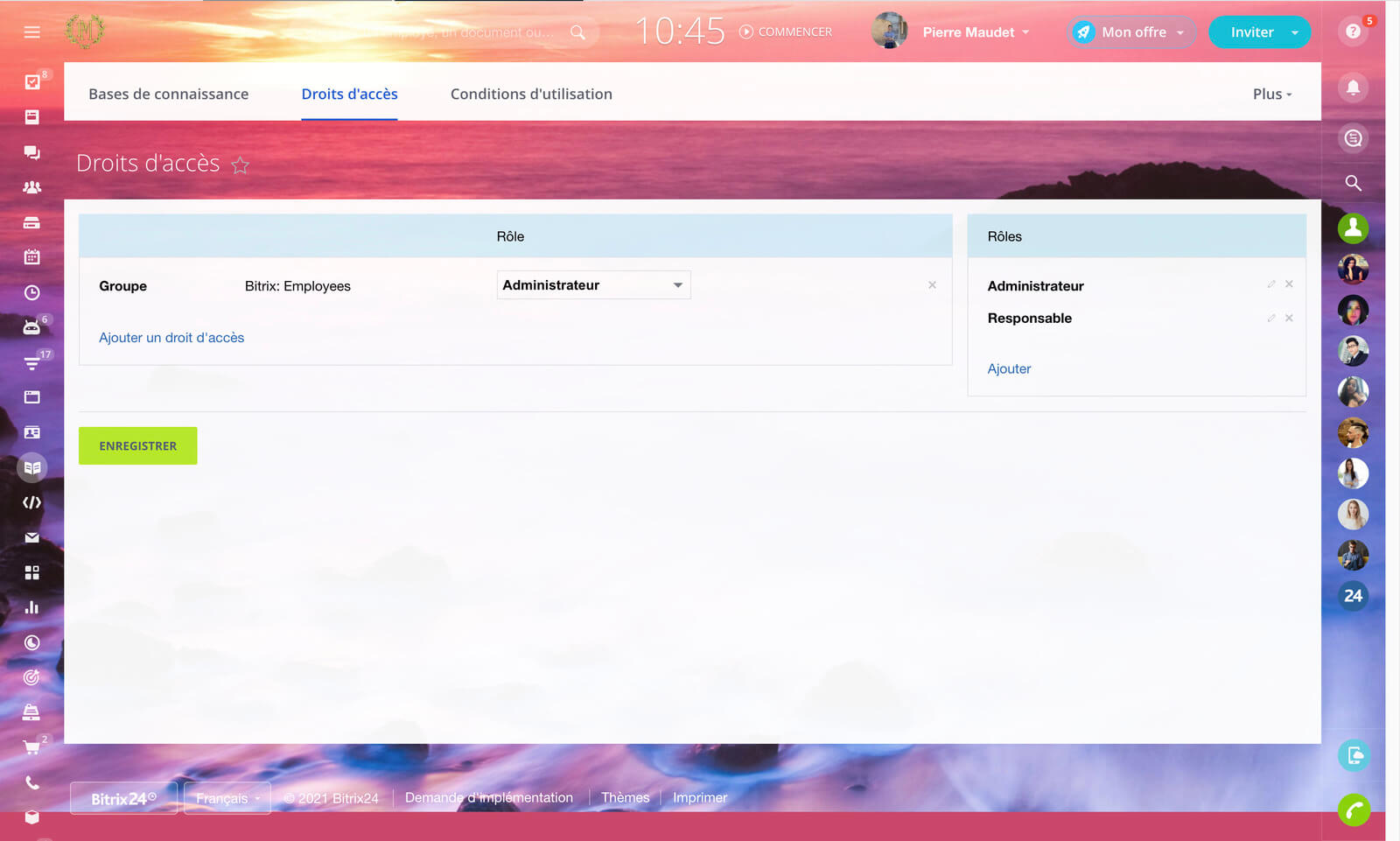
Task: Delete the Responsable role
Action: point(1289,318)
